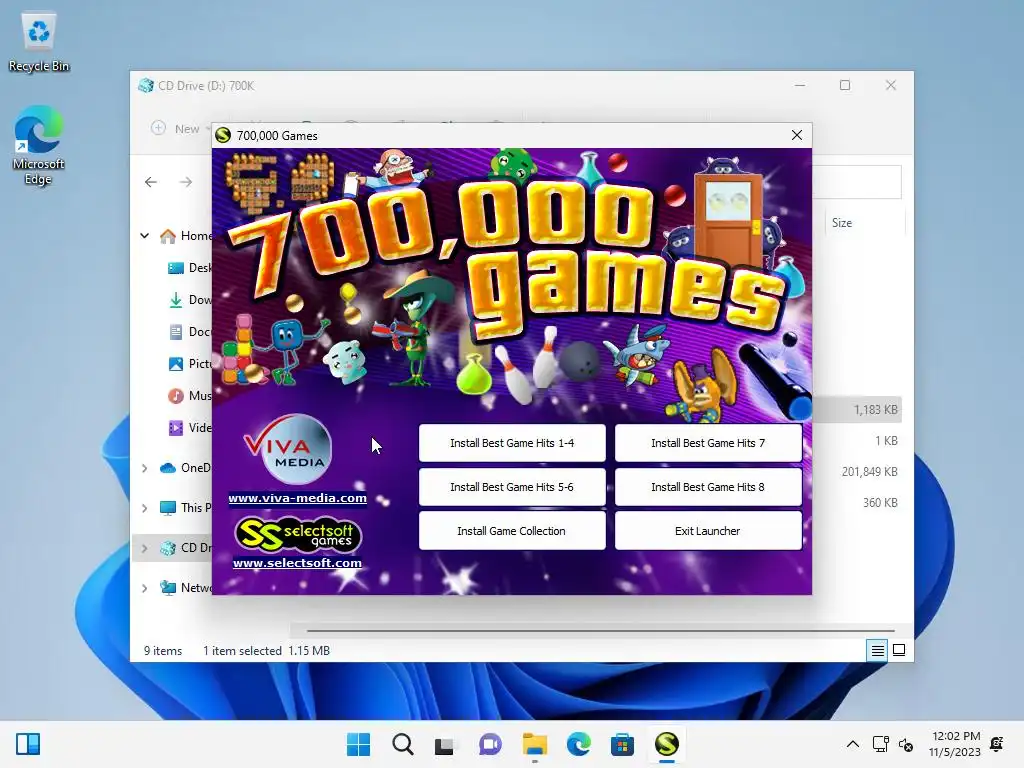Open Task View on the taskbar
1024x768 pixels.
[445, 744]
